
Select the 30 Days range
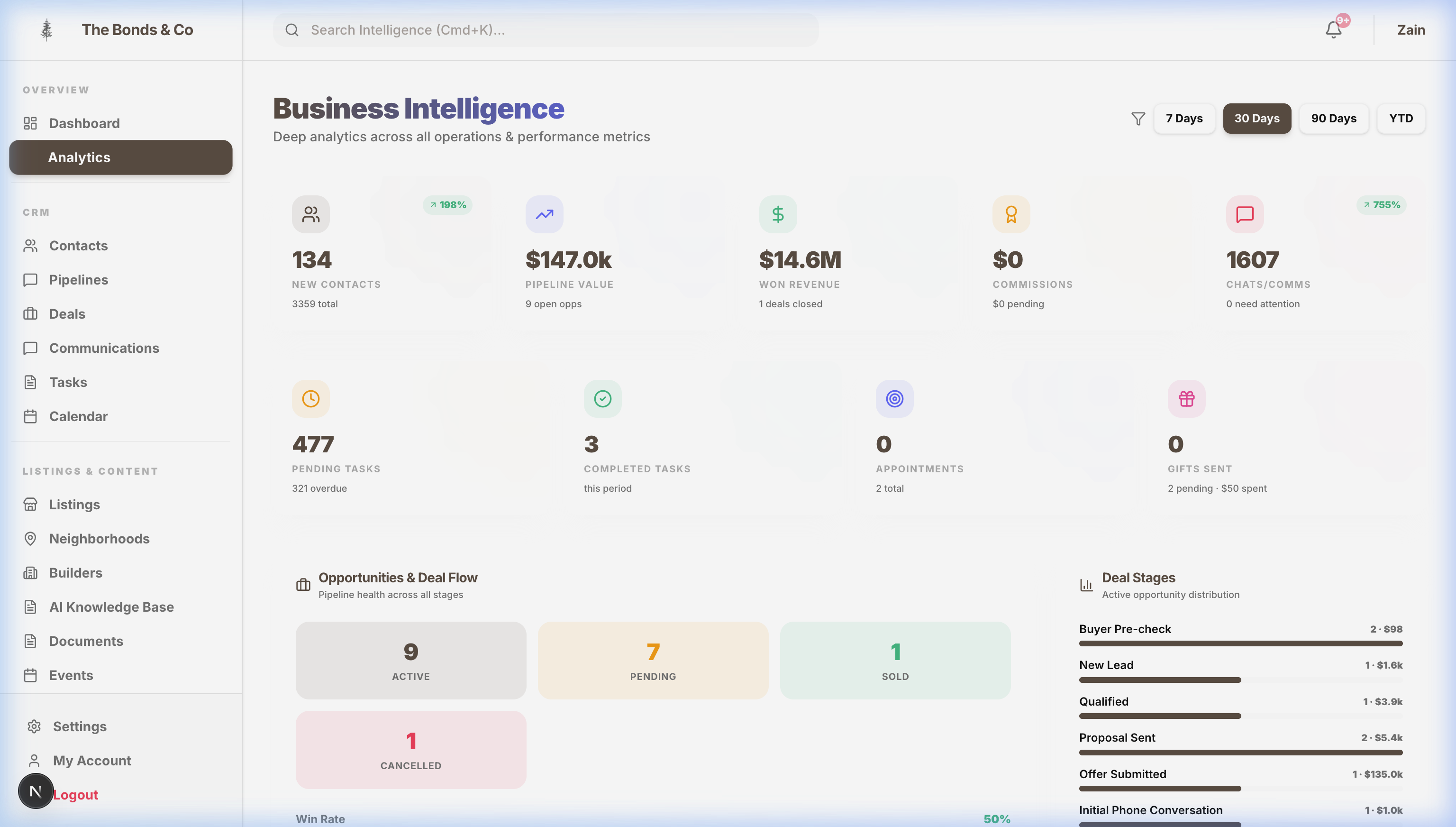tap(1257, 118)
